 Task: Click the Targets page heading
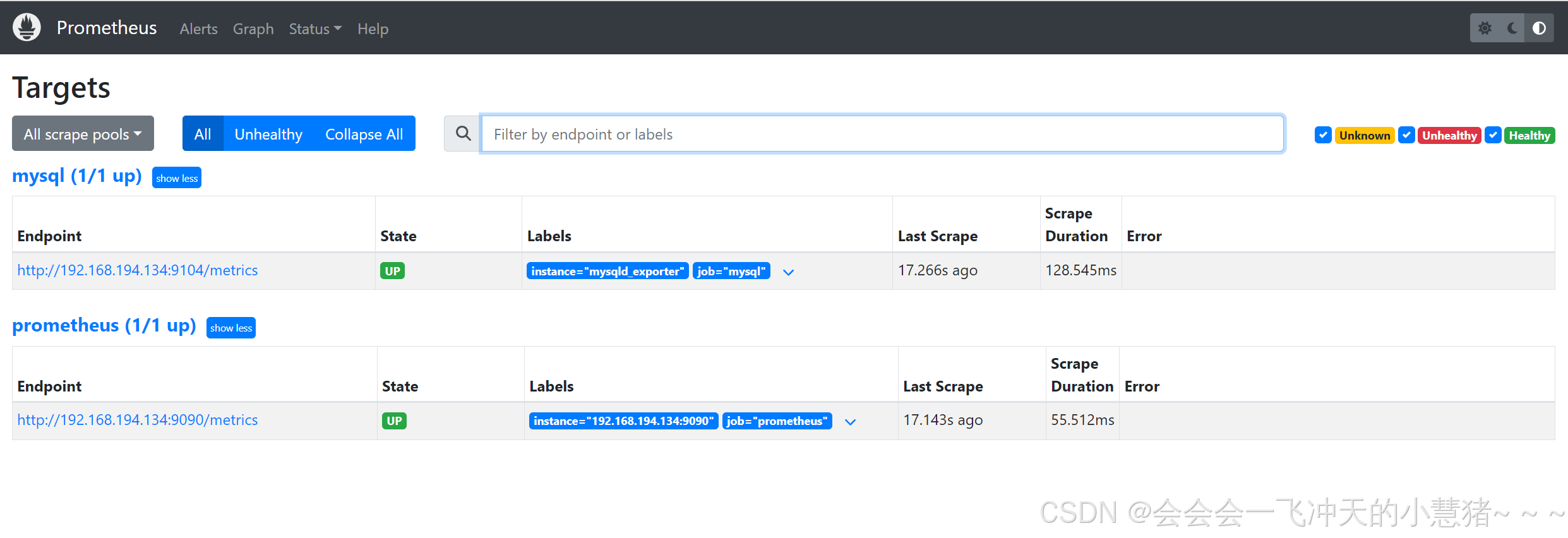pyautogui.click(x=61, y=88)
